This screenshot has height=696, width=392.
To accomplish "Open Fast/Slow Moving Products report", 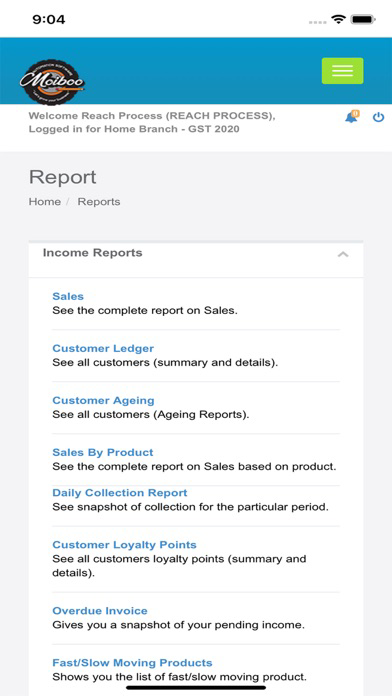I will [132, 663].
